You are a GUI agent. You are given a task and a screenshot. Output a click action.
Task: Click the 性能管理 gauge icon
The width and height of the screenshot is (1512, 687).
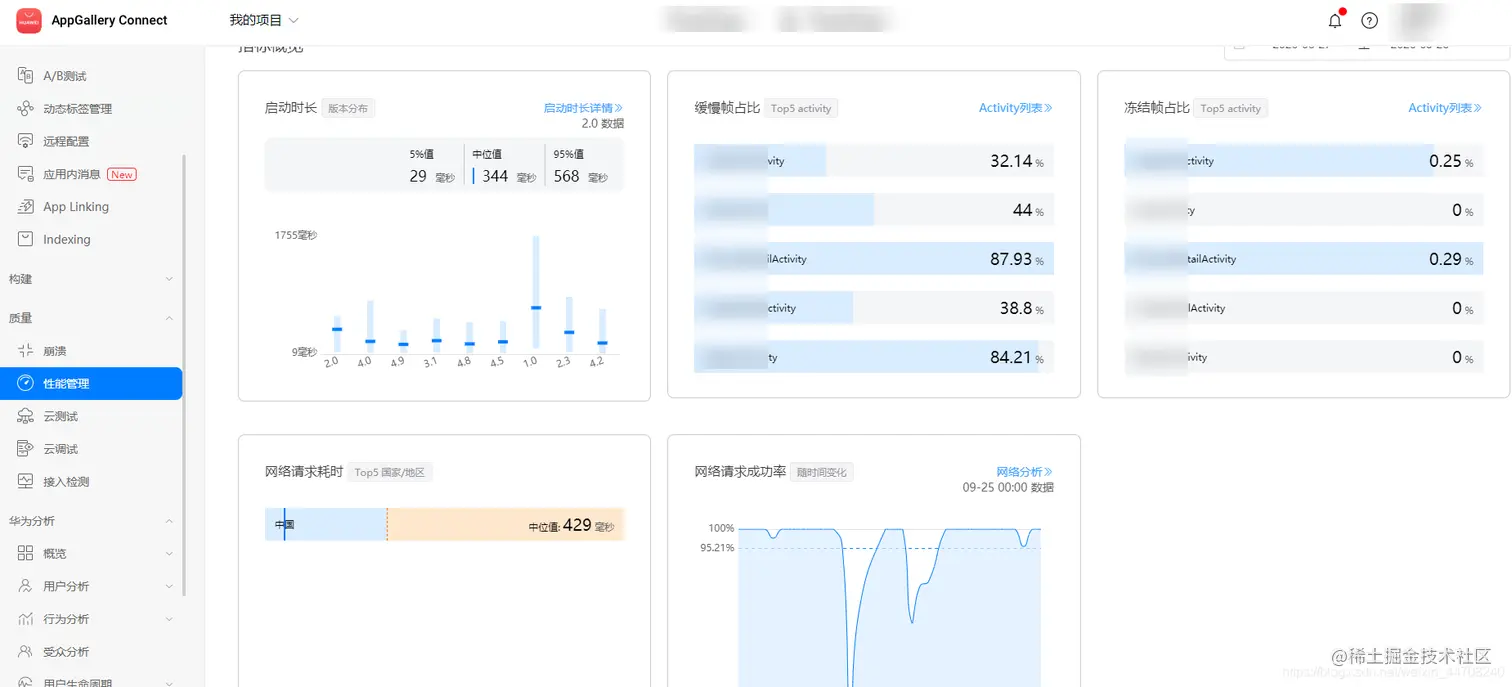point(26,384)
